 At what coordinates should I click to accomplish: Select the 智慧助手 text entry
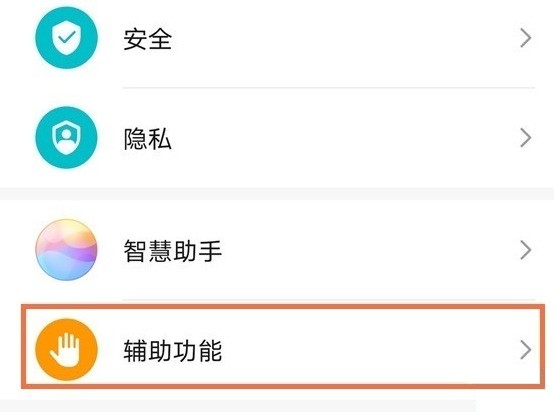[172, 251]
